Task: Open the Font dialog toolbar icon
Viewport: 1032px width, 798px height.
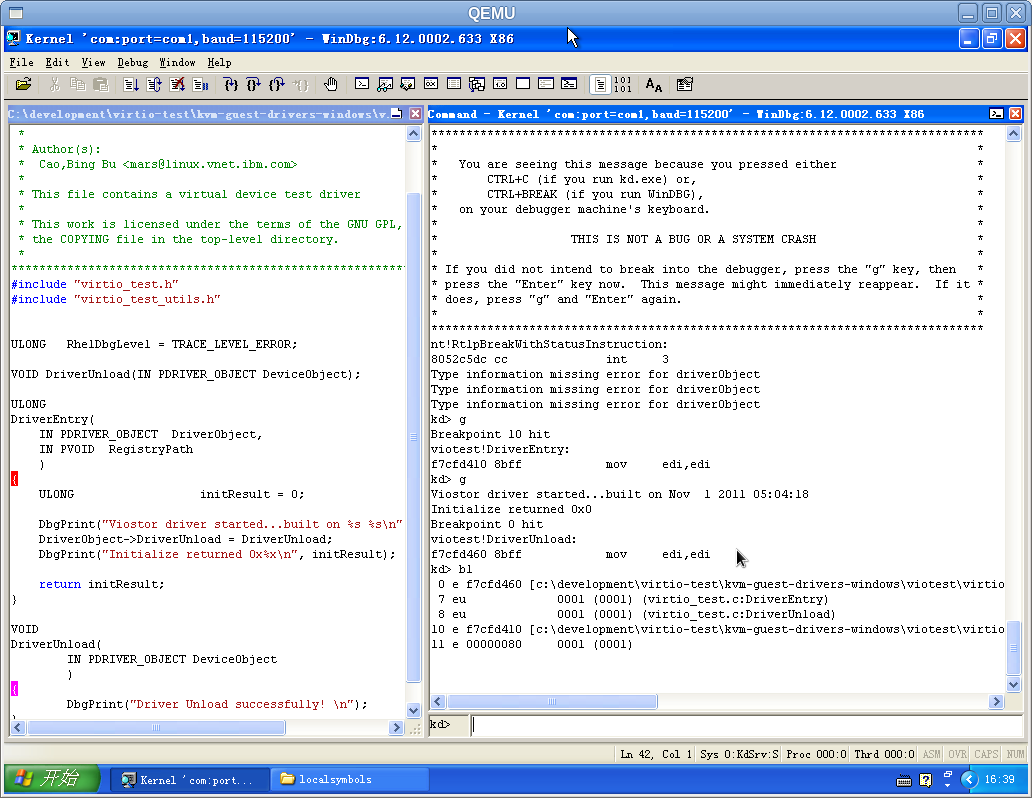Action: (x=654, y=84)
